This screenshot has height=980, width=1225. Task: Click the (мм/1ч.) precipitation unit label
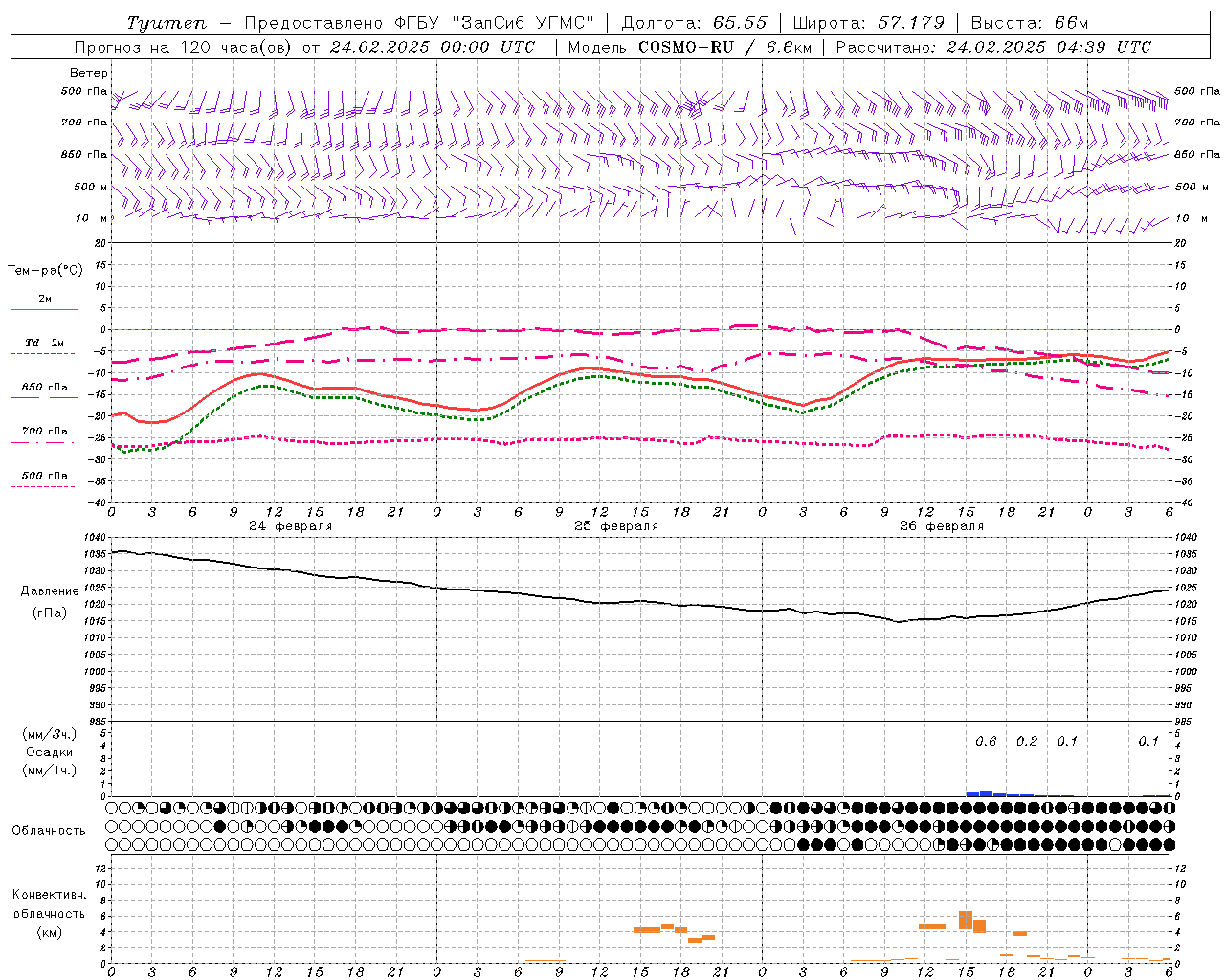pyautogui.click(x=50, y=770)
